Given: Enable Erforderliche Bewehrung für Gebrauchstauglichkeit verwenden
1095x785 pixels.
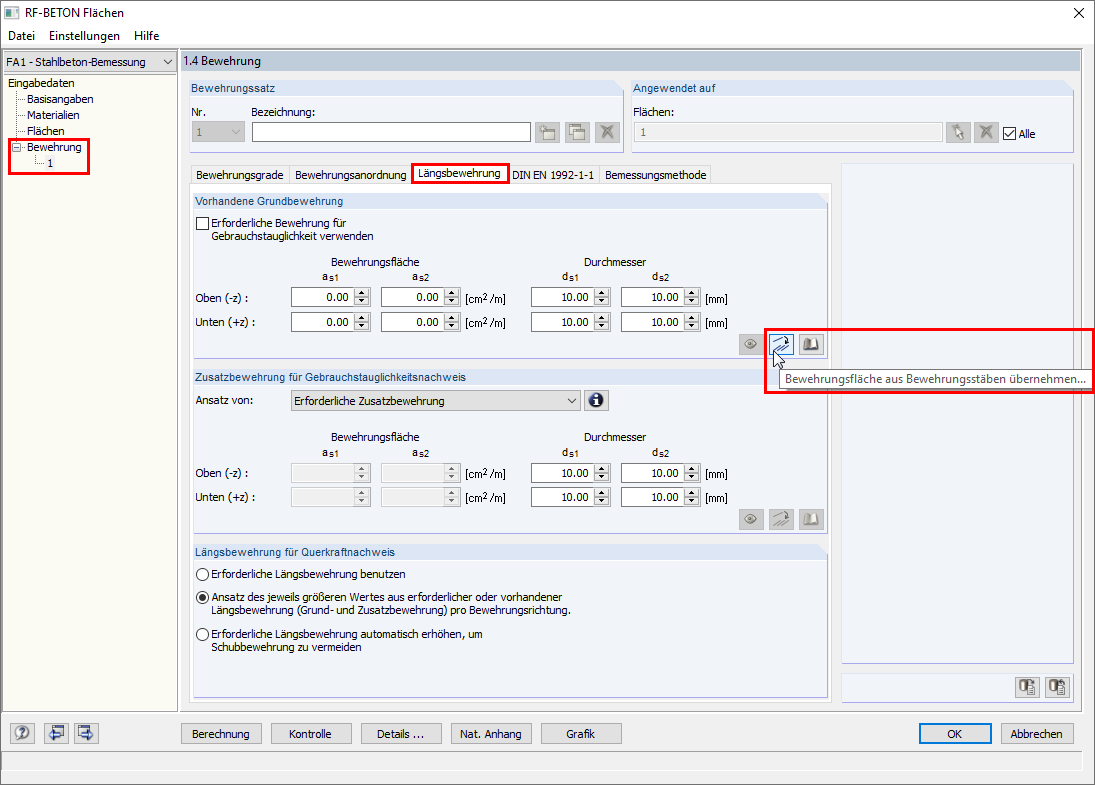Looking at the screenshot, I should tap(200, 222).
